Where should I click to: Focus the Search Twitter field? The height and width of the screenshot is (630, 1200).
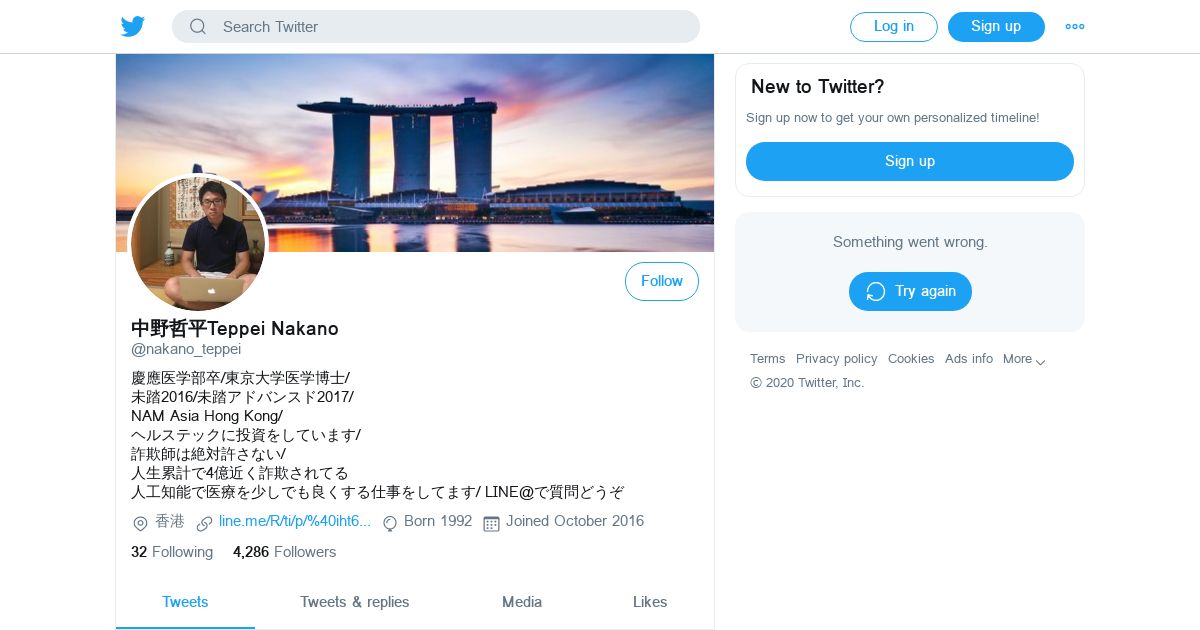[436, 27]
